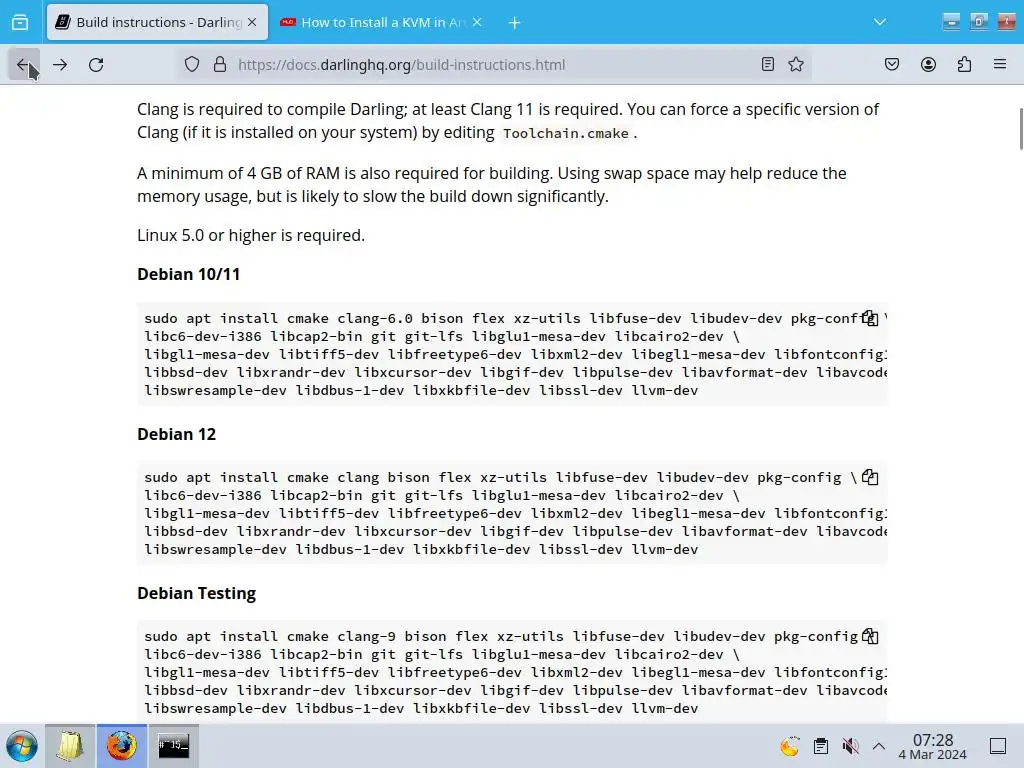Open the clock showing 07:28
Viewport: 1024px width, 768px height.
tap(933, 746)
